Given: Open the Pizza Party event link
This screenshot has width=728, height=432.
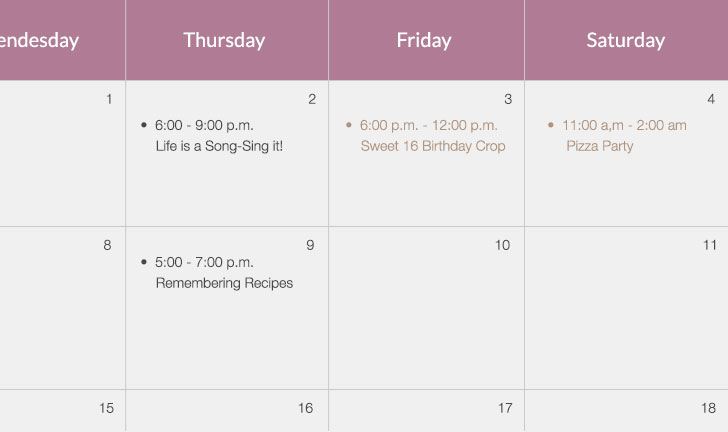Looking at the screenshot, I should point(599,146).
